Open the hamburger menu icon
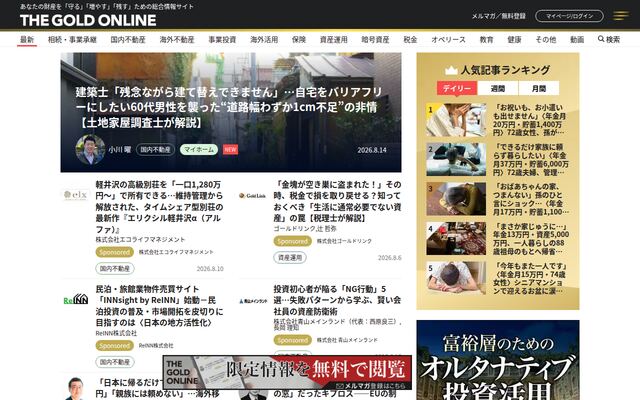Viewport: 640px width, 400px height. pyautogui.click(x=621, y=16)
